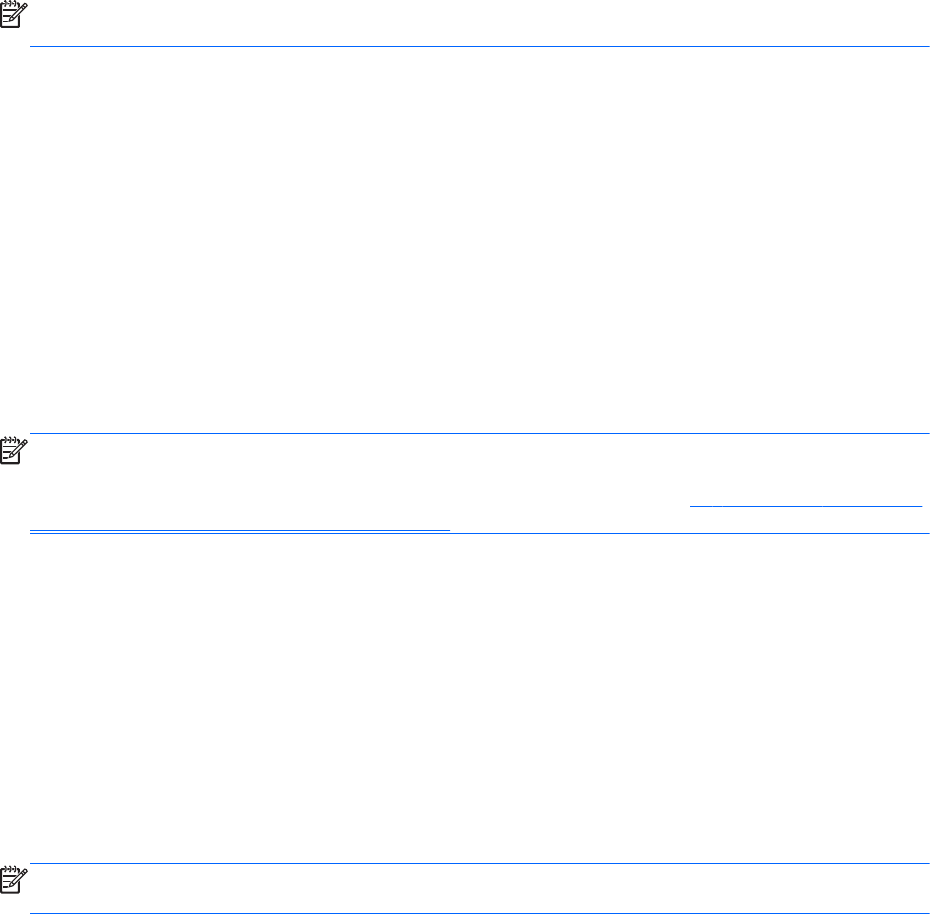Click the middle notepad-and-pencil note icon
930x914 pixels.
(x=14, y=451)
